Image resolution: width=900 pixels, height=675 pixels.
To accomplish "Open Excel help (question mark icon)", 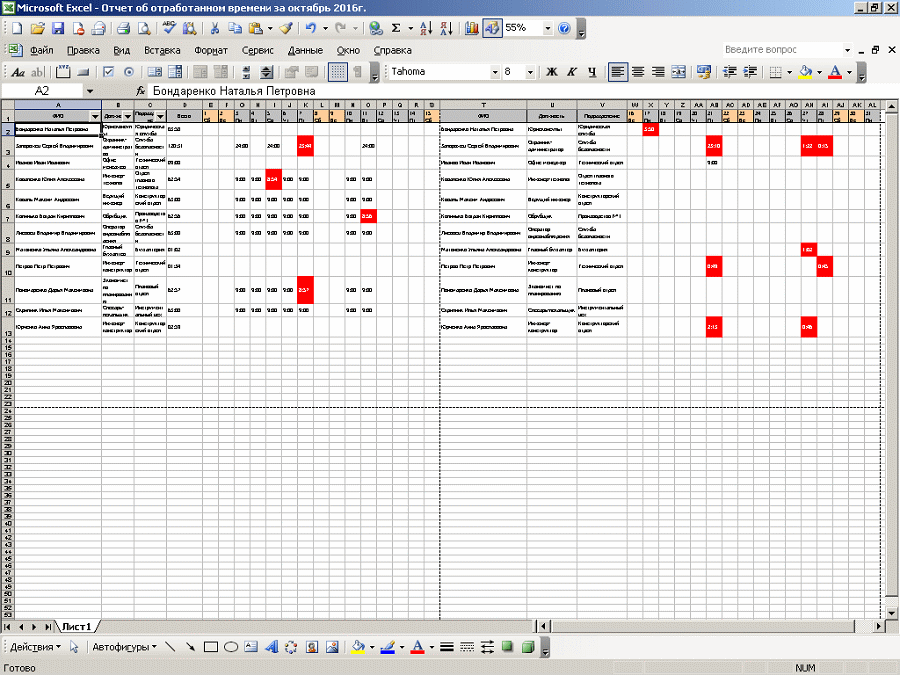I will coord(564,28).
